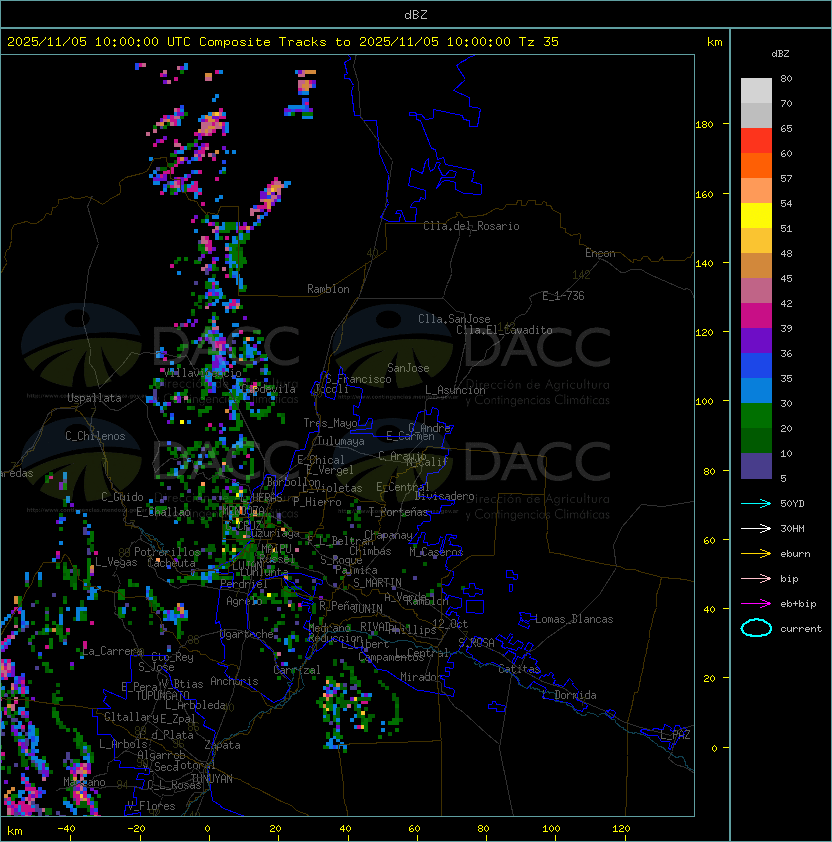
Task: Click the '120' tick on horizontal axis
Action: [620, 829]
